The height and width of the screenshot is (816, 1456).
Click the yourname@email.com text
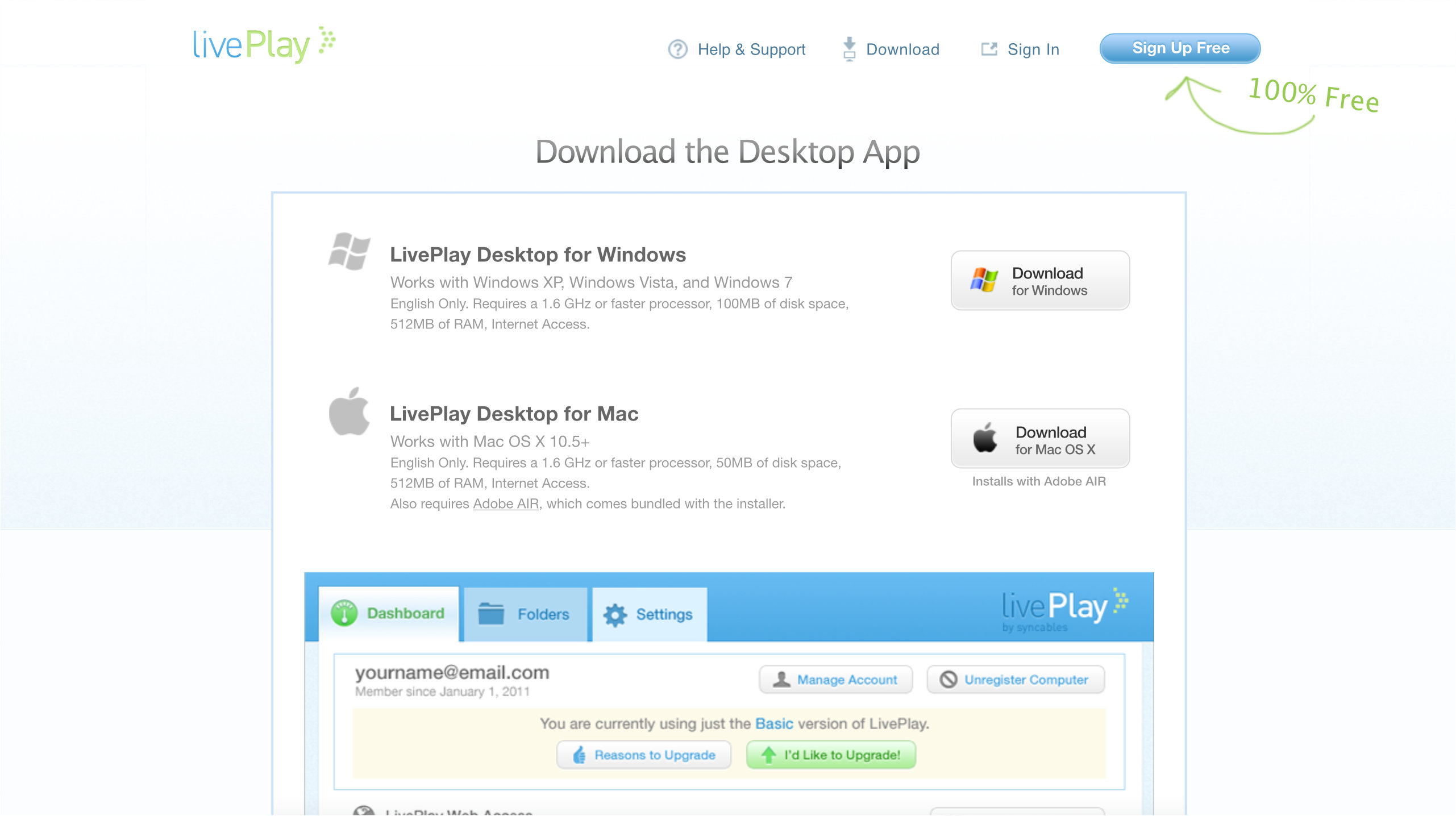pos(452,672)
